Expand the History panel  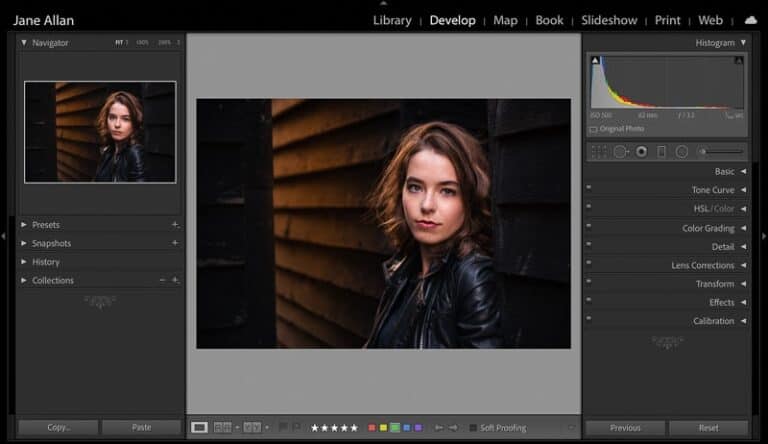pyautogui.click(x=24, y=262)
